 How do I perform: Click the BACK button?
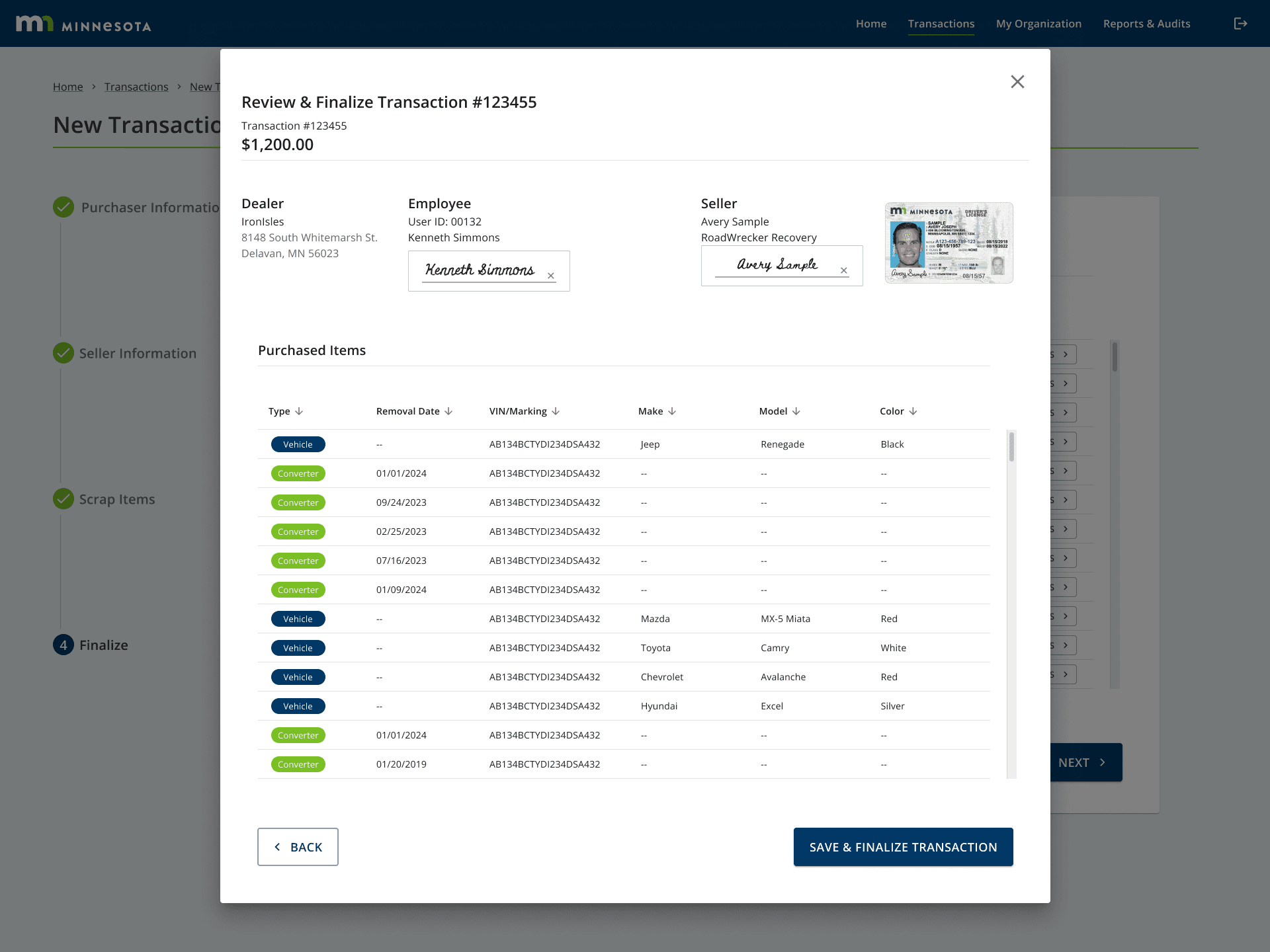(x=298, y=847)
